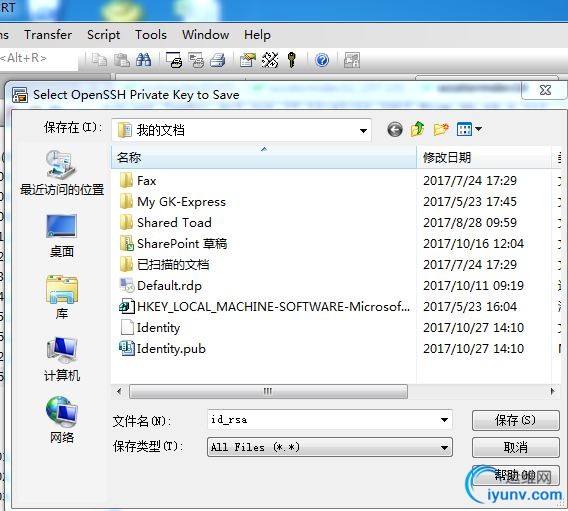Viewport: 568px width, 511px height.
Task: Go back with the round Back arrow
Action: click(395, 129)
